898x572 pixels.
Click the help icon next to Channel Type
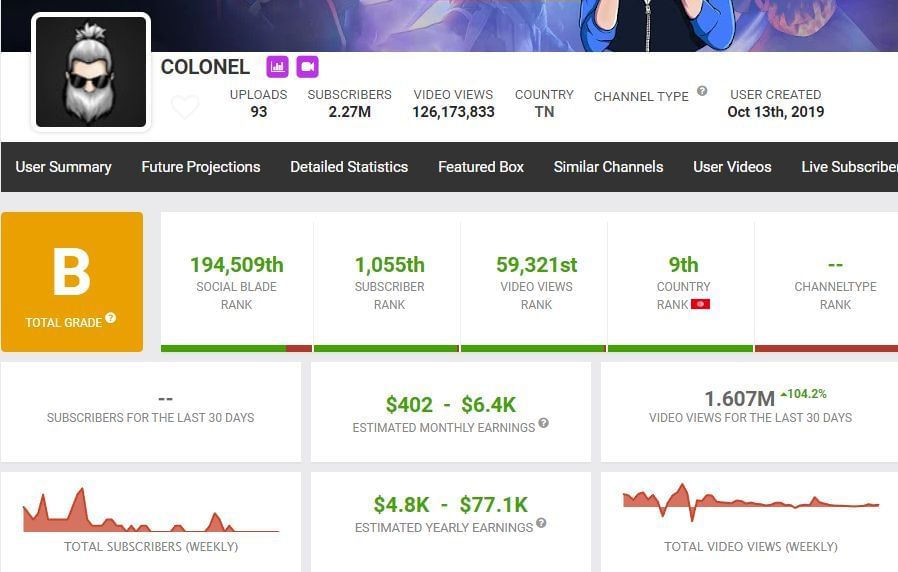(x=702, y=91)
